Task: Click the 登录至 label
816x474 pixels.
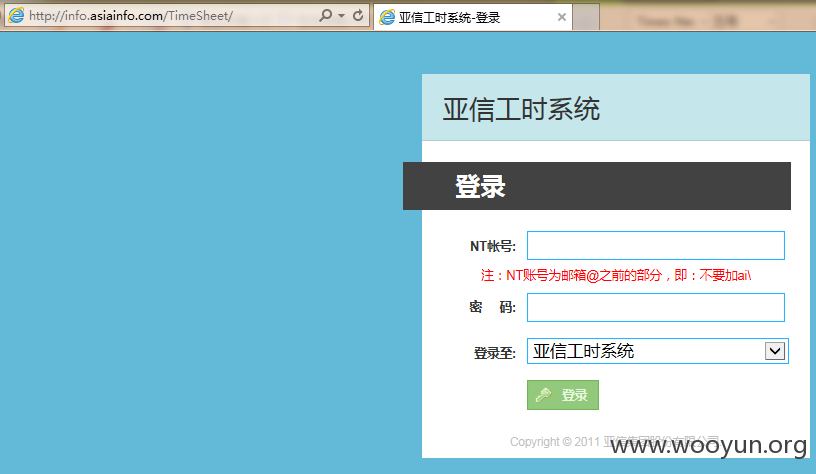Action: 494,353
